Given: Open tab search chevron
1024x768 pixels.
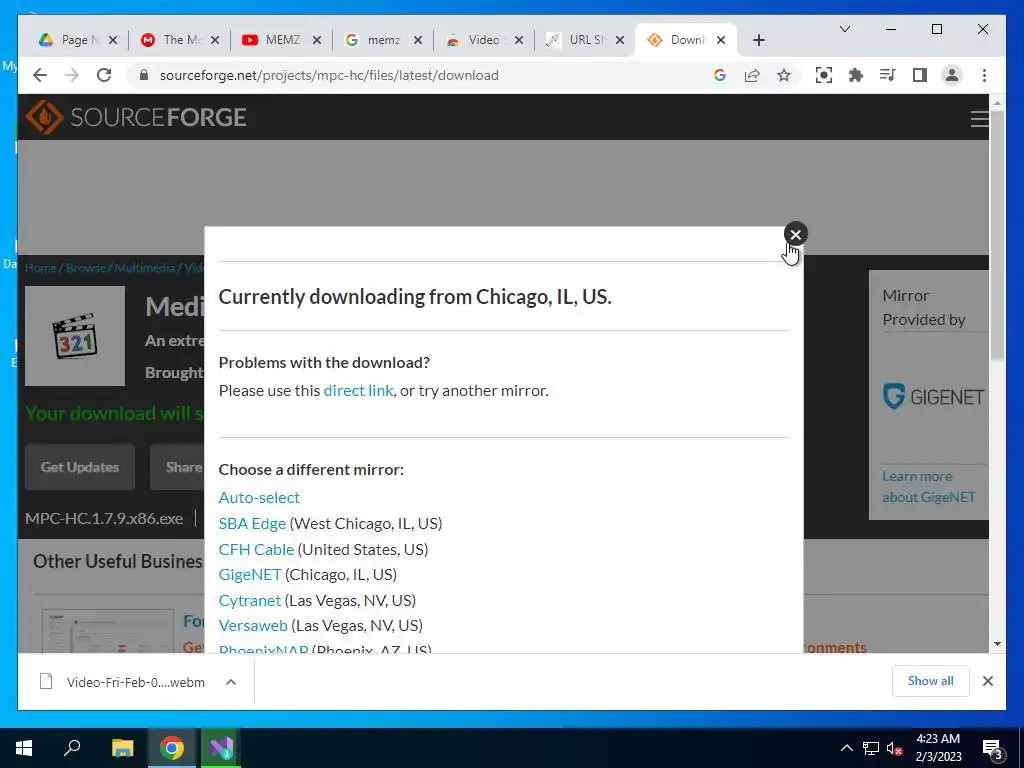Looking at the screenshot, I should coord(844,29).
